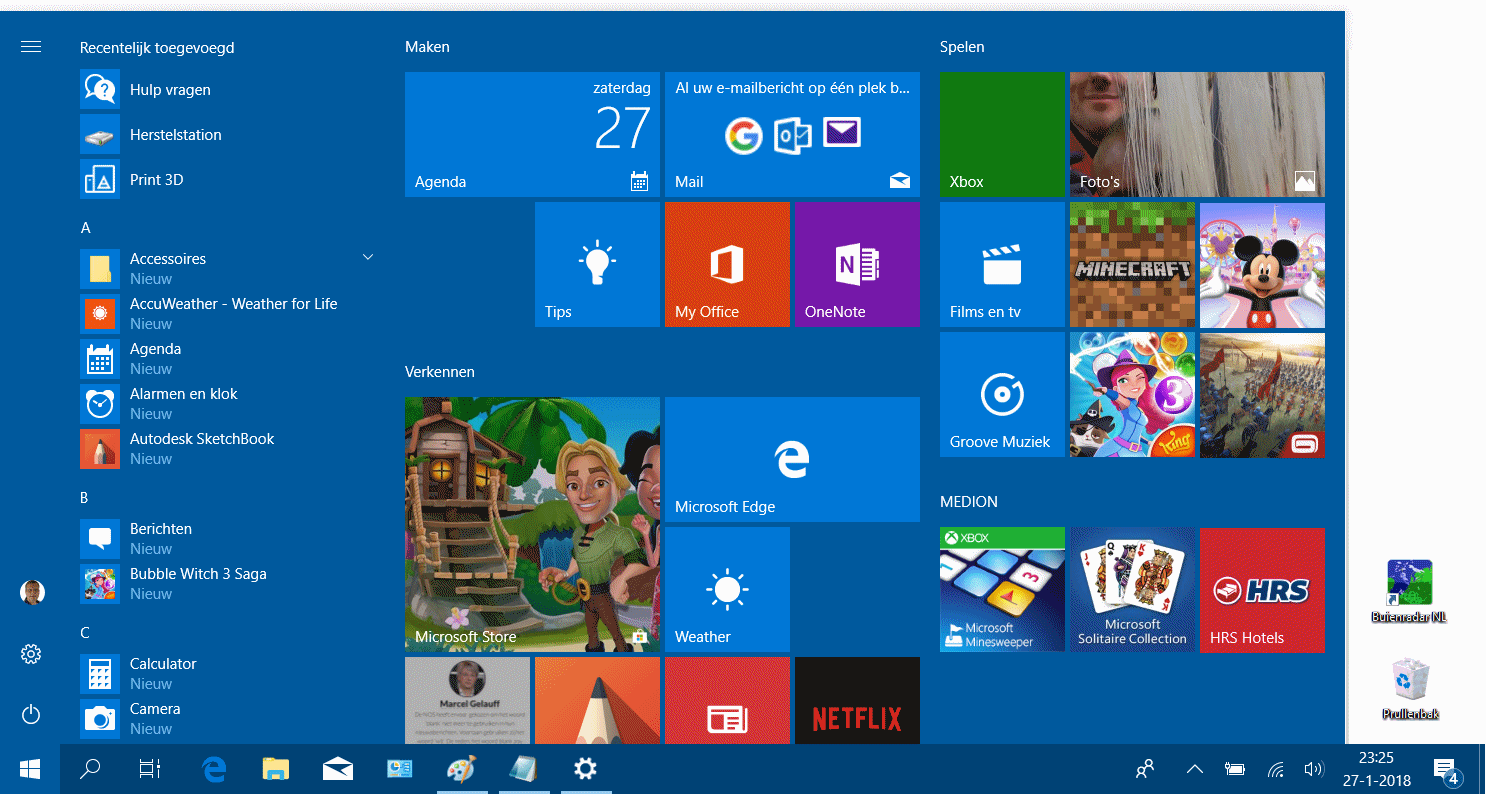Open the Mickey Mouse game tile
This screenshot has height=794, width=1486.
tap(1262, 264)
